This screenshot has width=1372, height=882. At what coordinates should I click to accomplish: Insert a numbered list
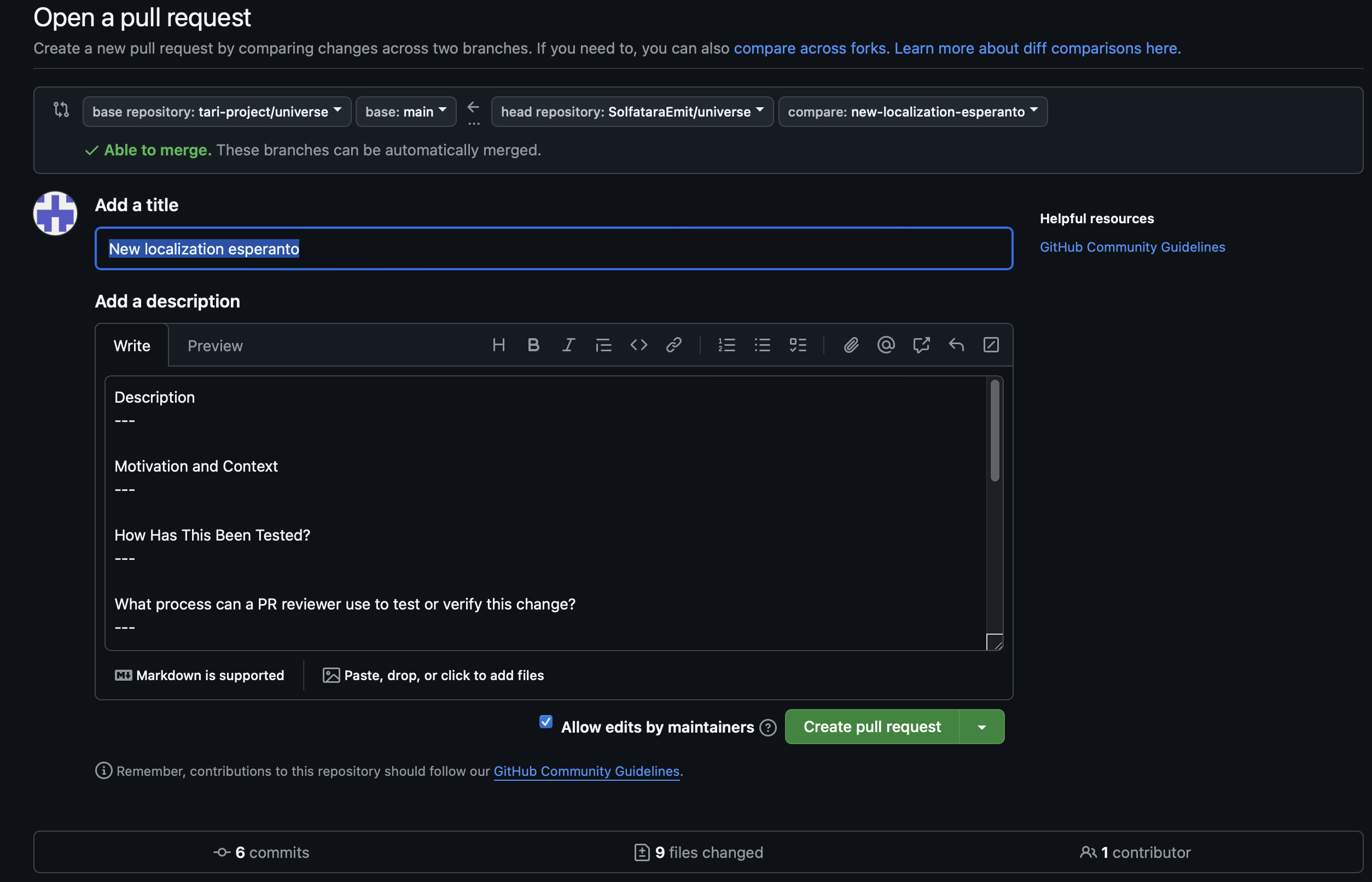pyautogui.click(x=726, y=345)
